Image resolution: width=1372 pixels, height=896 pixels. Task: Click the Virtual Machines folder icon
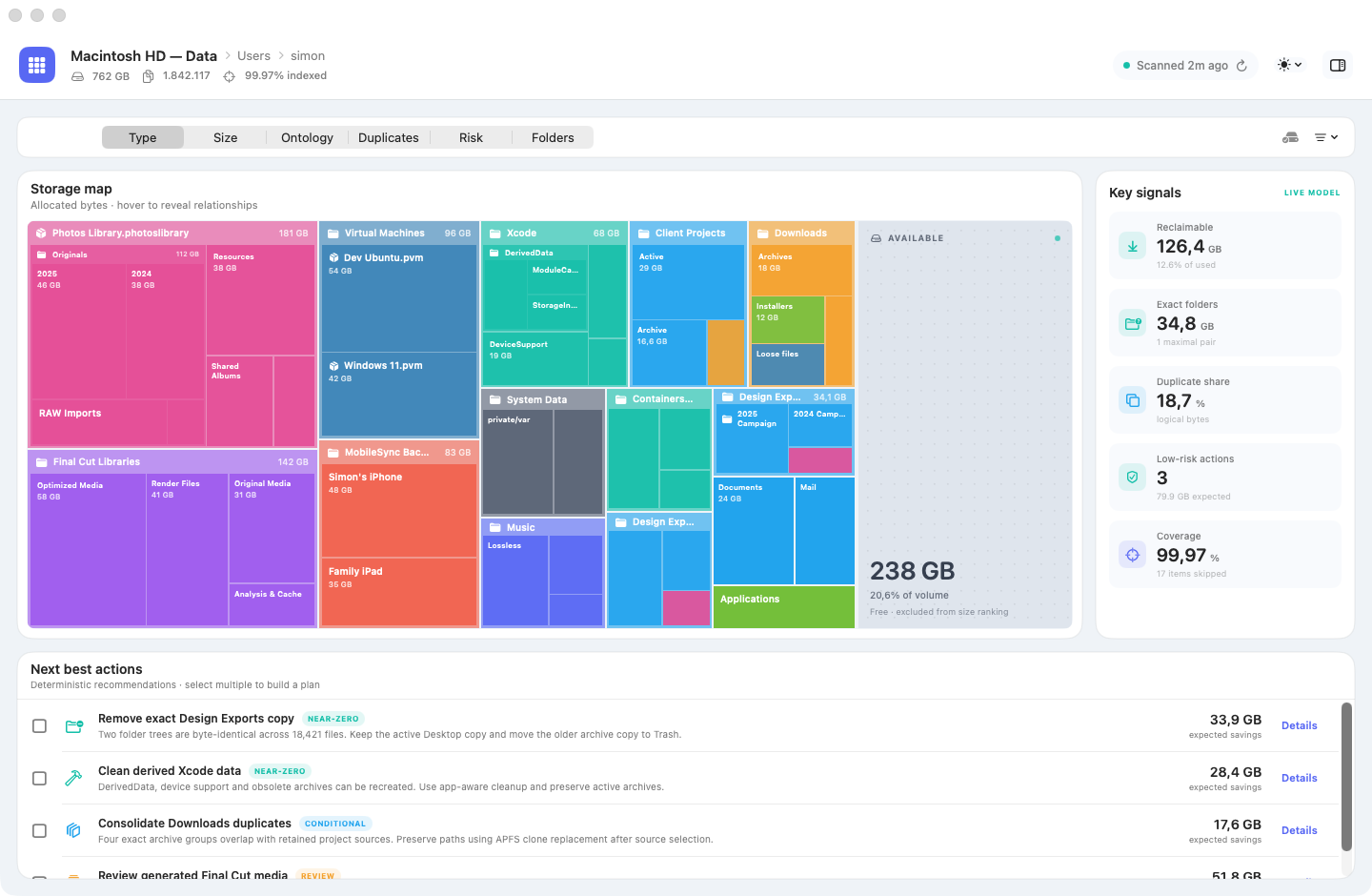[333, 234]
